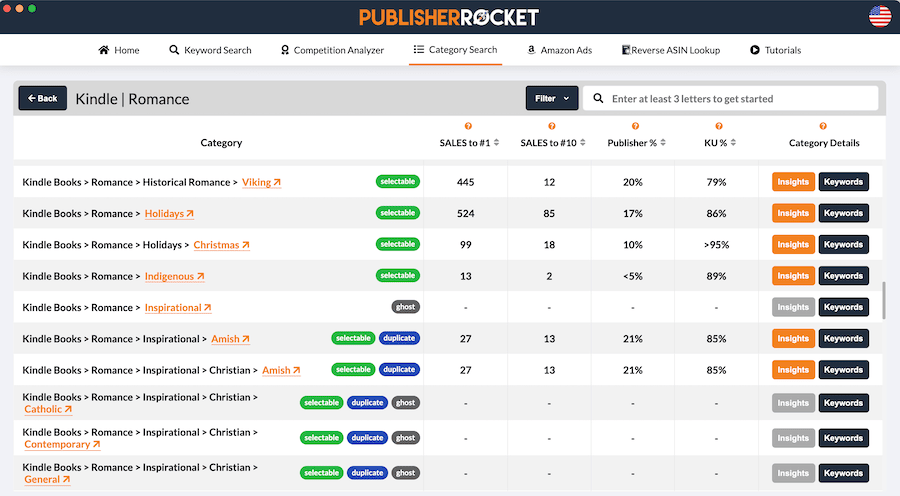The width and height of the screenshot is (900, 496).
Task: Click the Publisher Rocket logo
Action: click(x=449, y=17)
